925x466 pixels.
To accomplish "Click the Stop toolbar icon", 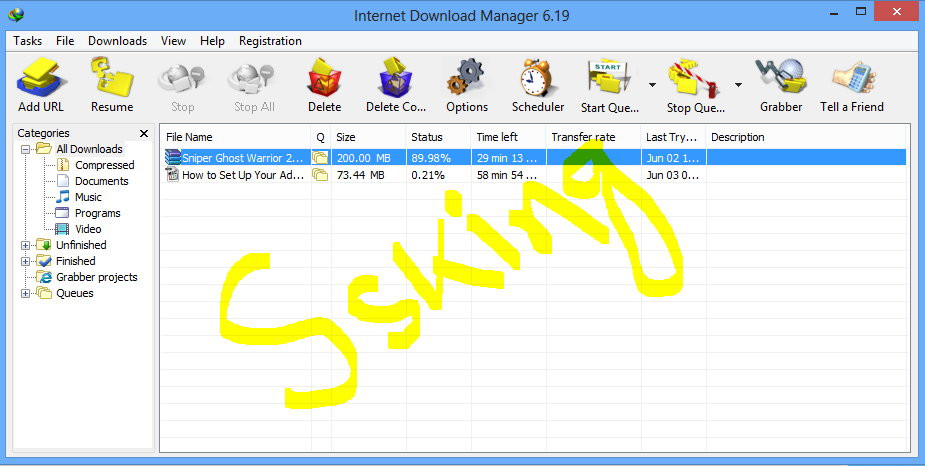I will [x=182, y=80].
